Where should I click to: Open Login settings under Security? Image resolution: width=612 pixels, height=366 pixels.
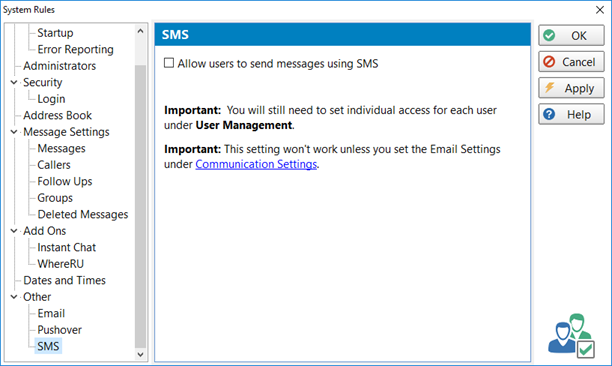tap(51, 99)
